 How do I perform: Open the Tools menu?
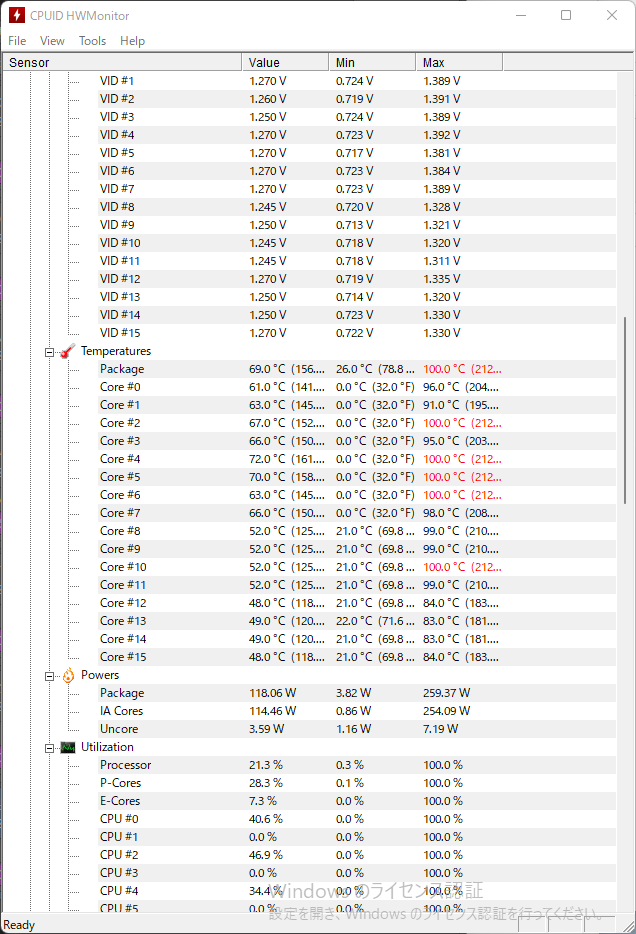click(x=92, y=41)
